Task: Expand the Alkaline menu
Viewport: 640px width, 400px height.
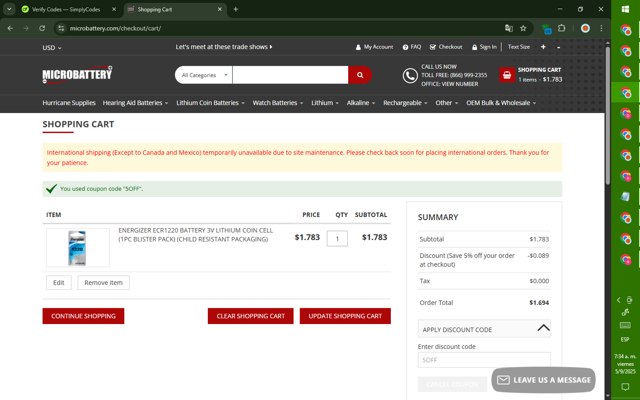Action: tap(361, 103)
